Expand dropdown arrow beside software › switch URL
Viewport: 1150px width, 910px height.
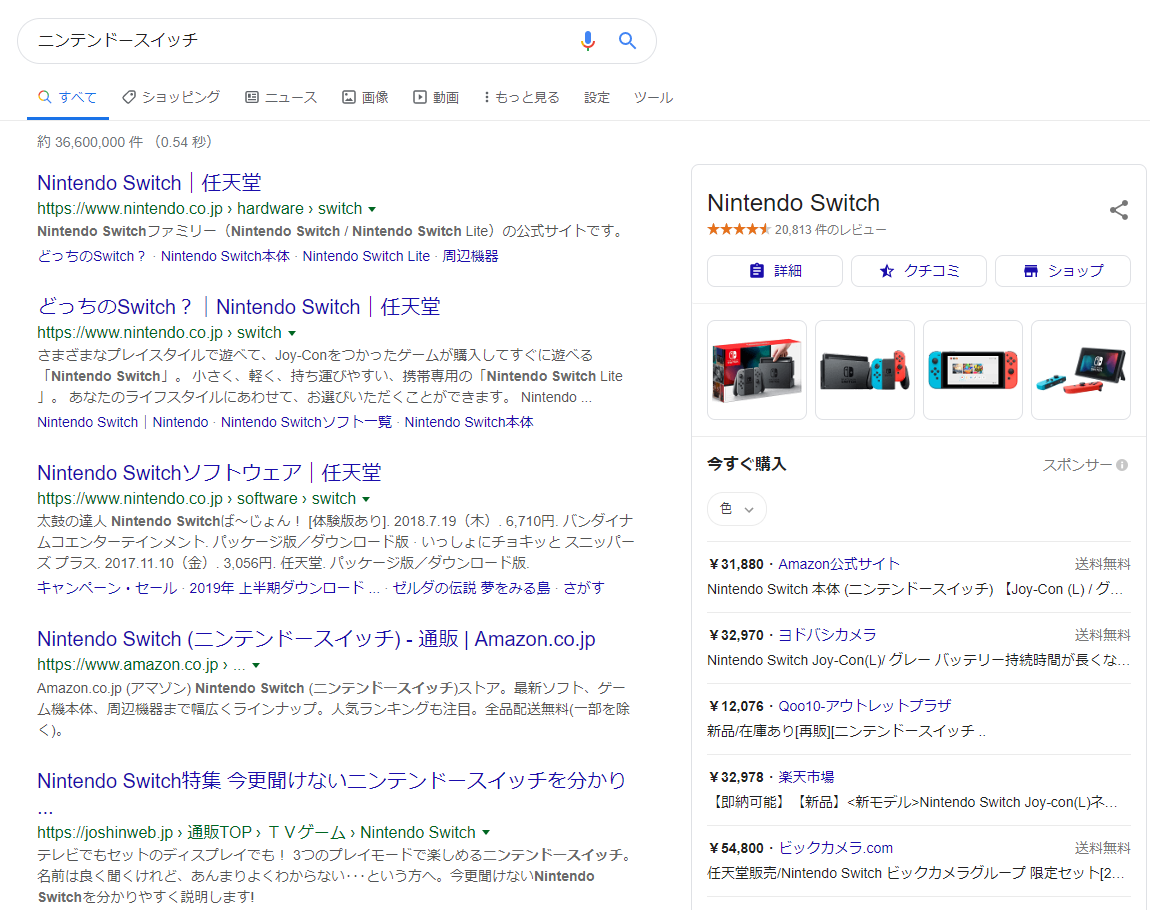click(366, 499)
